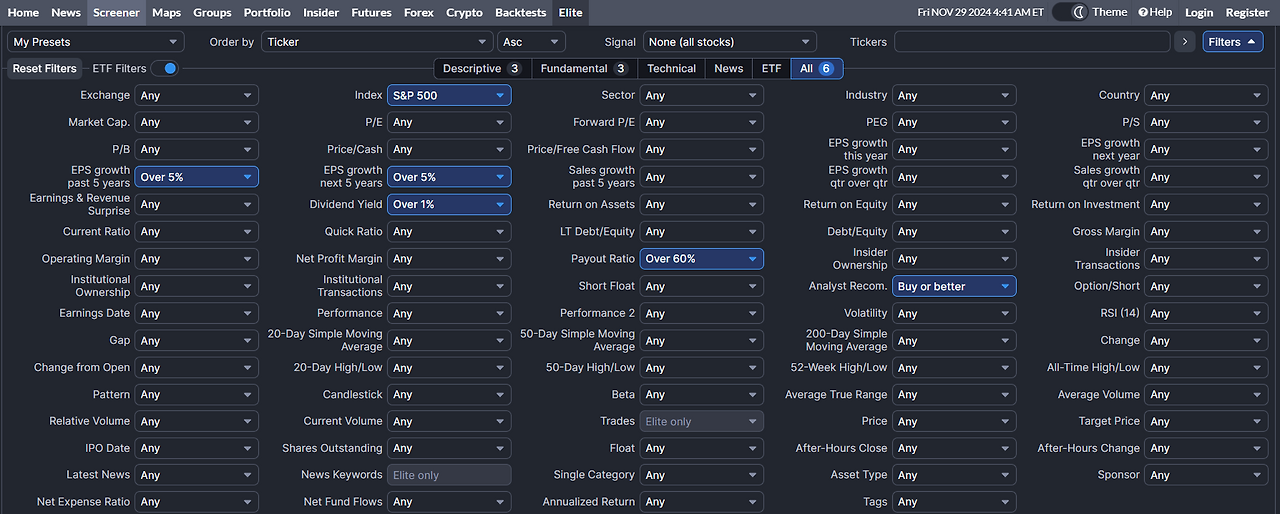Open the Index S&P 500 dropdown
The width and height of the screenshot is (1280, 514).
[449, 95]
